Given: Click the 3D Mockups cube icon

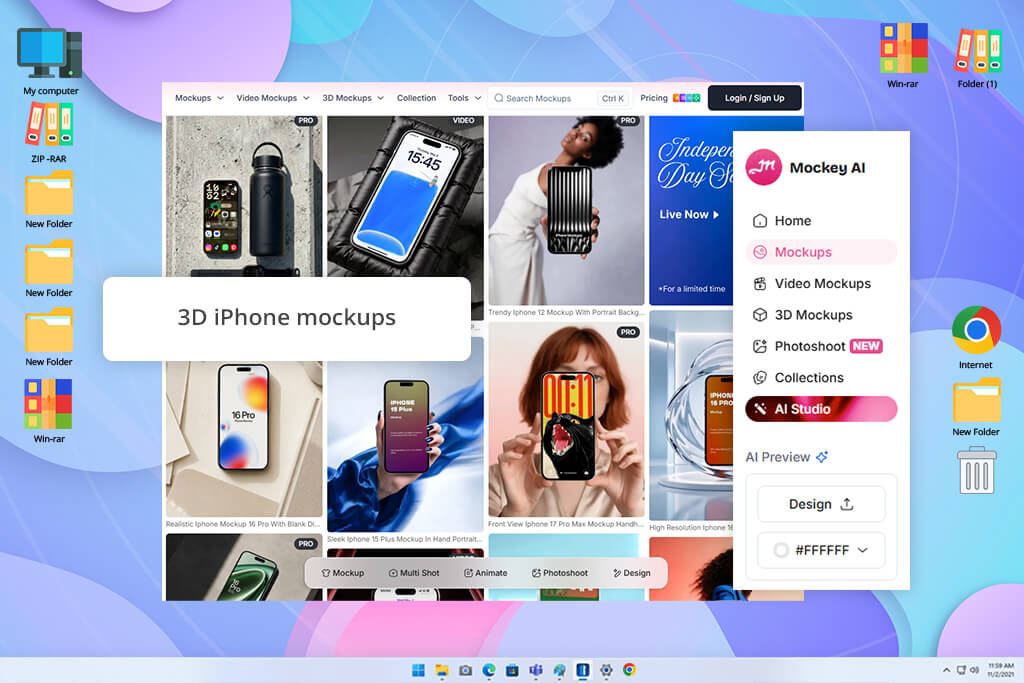Looking at the screenshot, I should pyautogui.click(x=760, y=315).
